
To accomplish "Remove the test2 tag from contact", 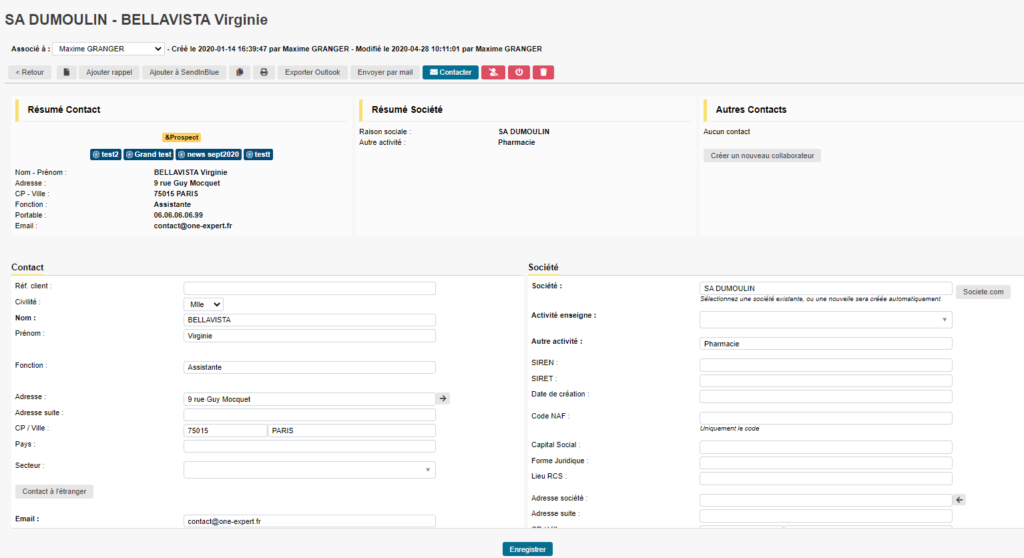I will (96, 155).
